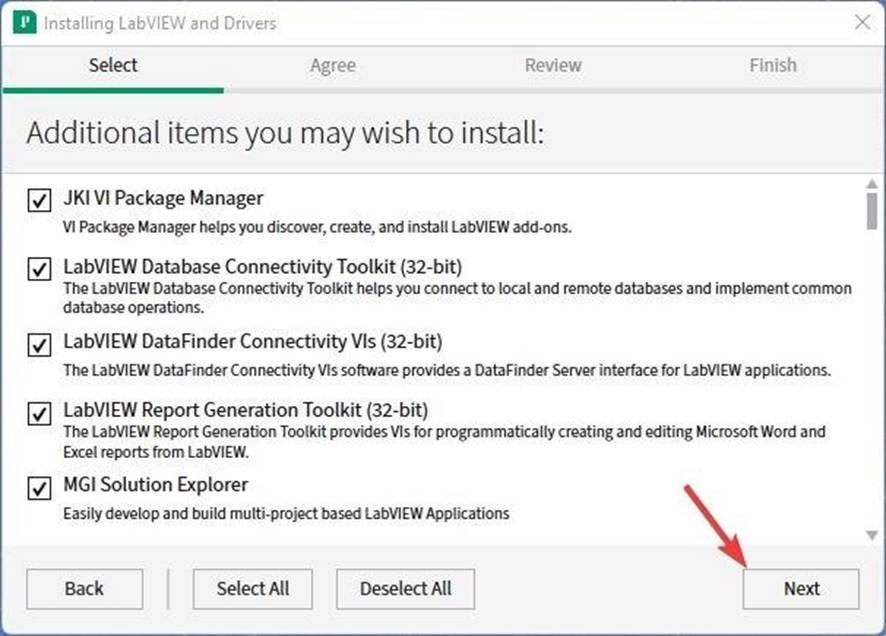Toggle LabVIEW DataFinder Connectivity VIs checkbox
Image resolution: width=886 pixels, height=636 pixels.
(x=39, y=345)
